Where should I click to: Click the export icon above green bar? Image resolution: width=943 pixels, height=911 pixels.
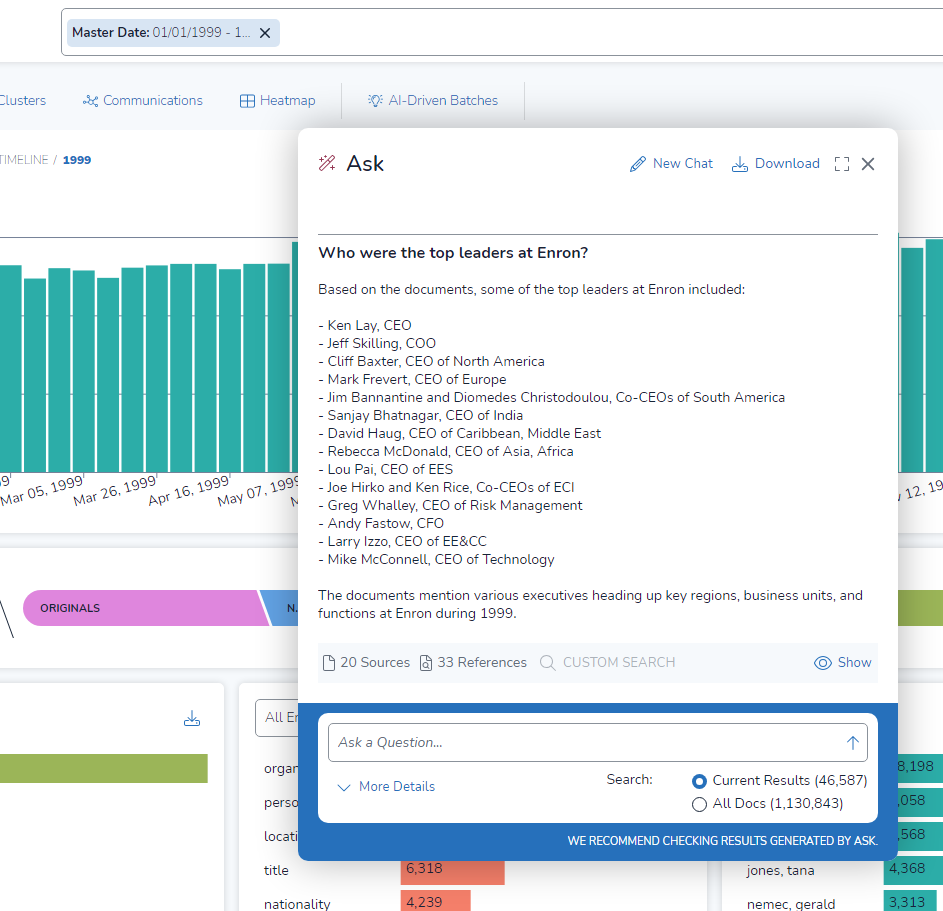click(x=192, y=718)
